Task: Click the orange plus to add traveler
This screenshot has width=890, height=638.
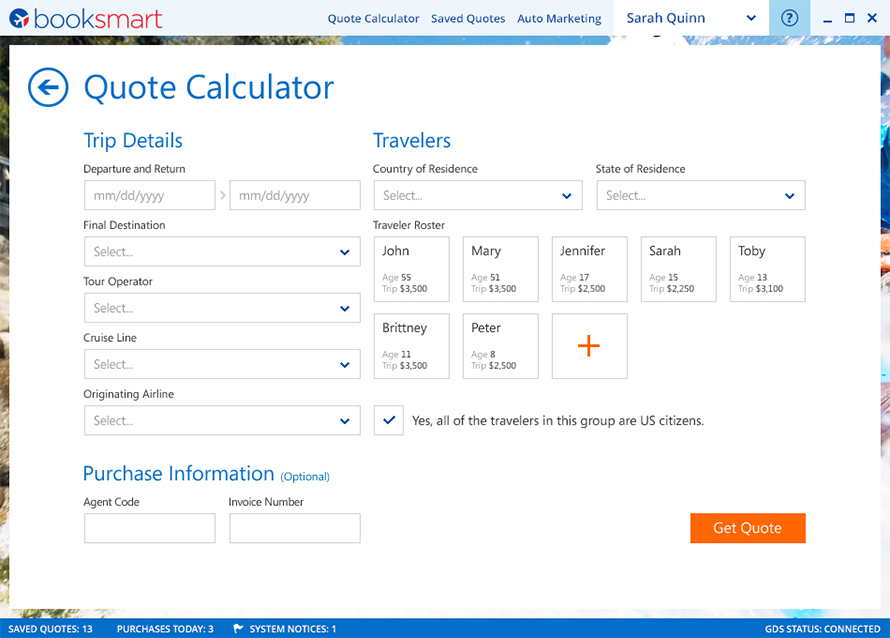Action: coord(589,346)
